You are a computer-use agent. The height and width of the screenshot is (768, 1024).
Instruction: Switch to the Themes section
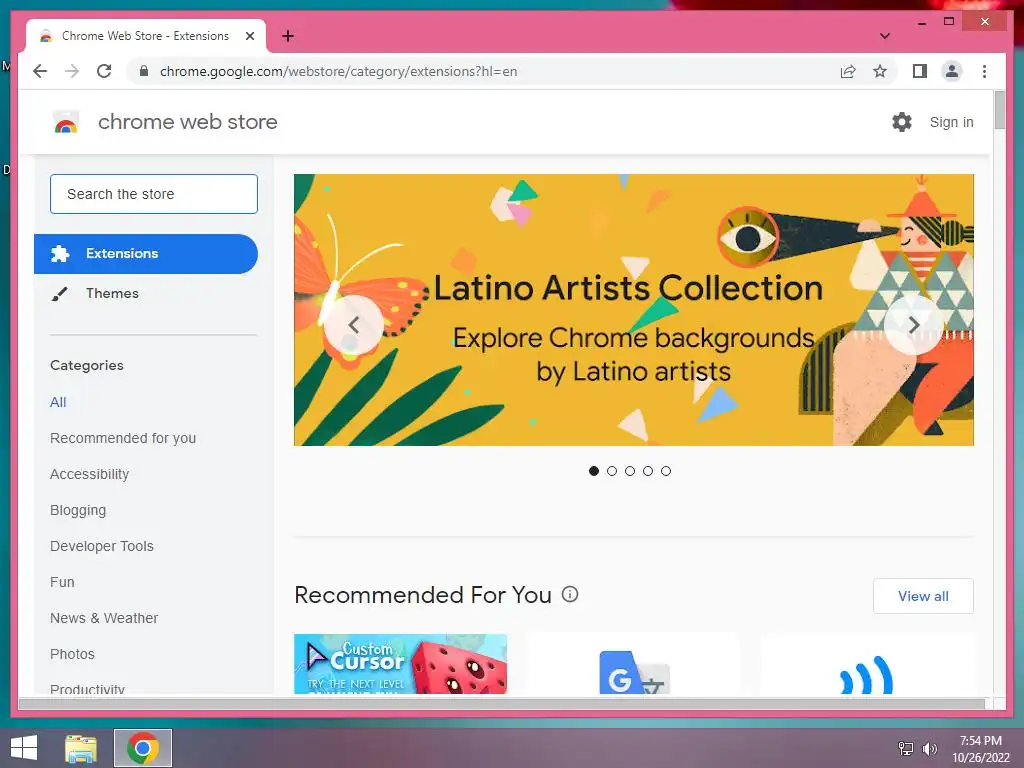[x=112, y=293]
